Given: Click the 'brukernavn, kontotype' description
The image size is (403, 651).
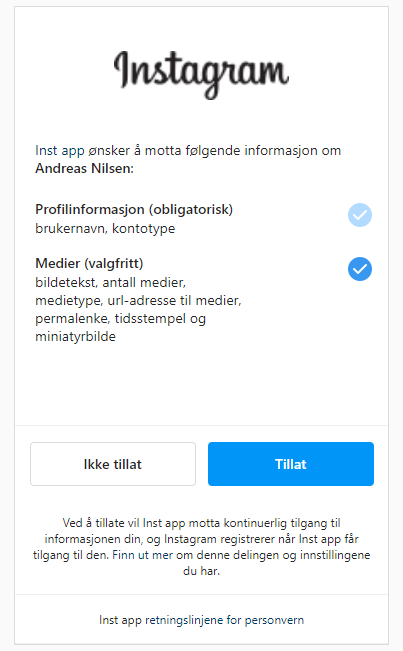Looking at the screenshot, I should click(x=105, y=228).
